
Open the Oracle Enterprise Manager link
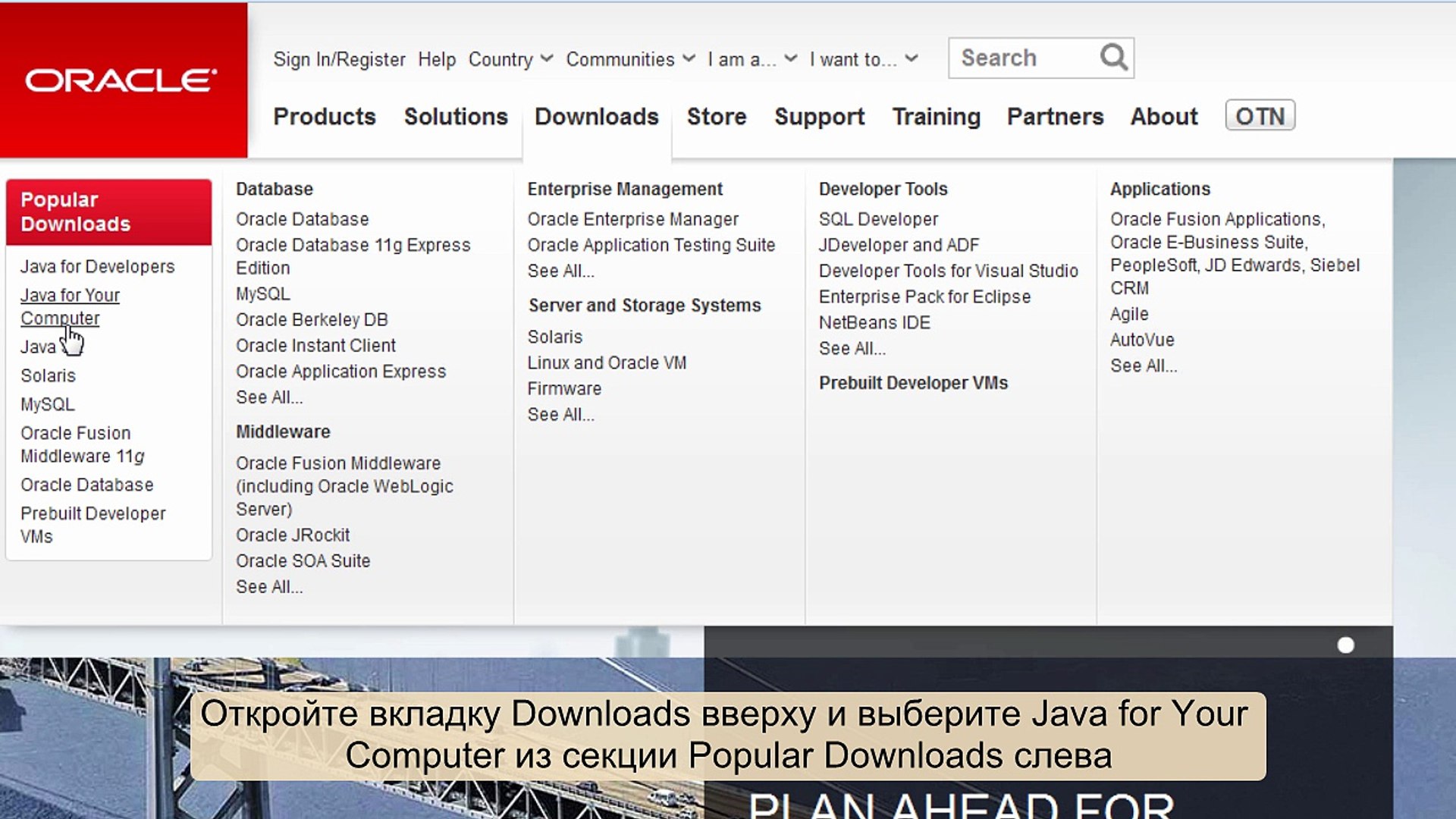(x=632, y=219)
